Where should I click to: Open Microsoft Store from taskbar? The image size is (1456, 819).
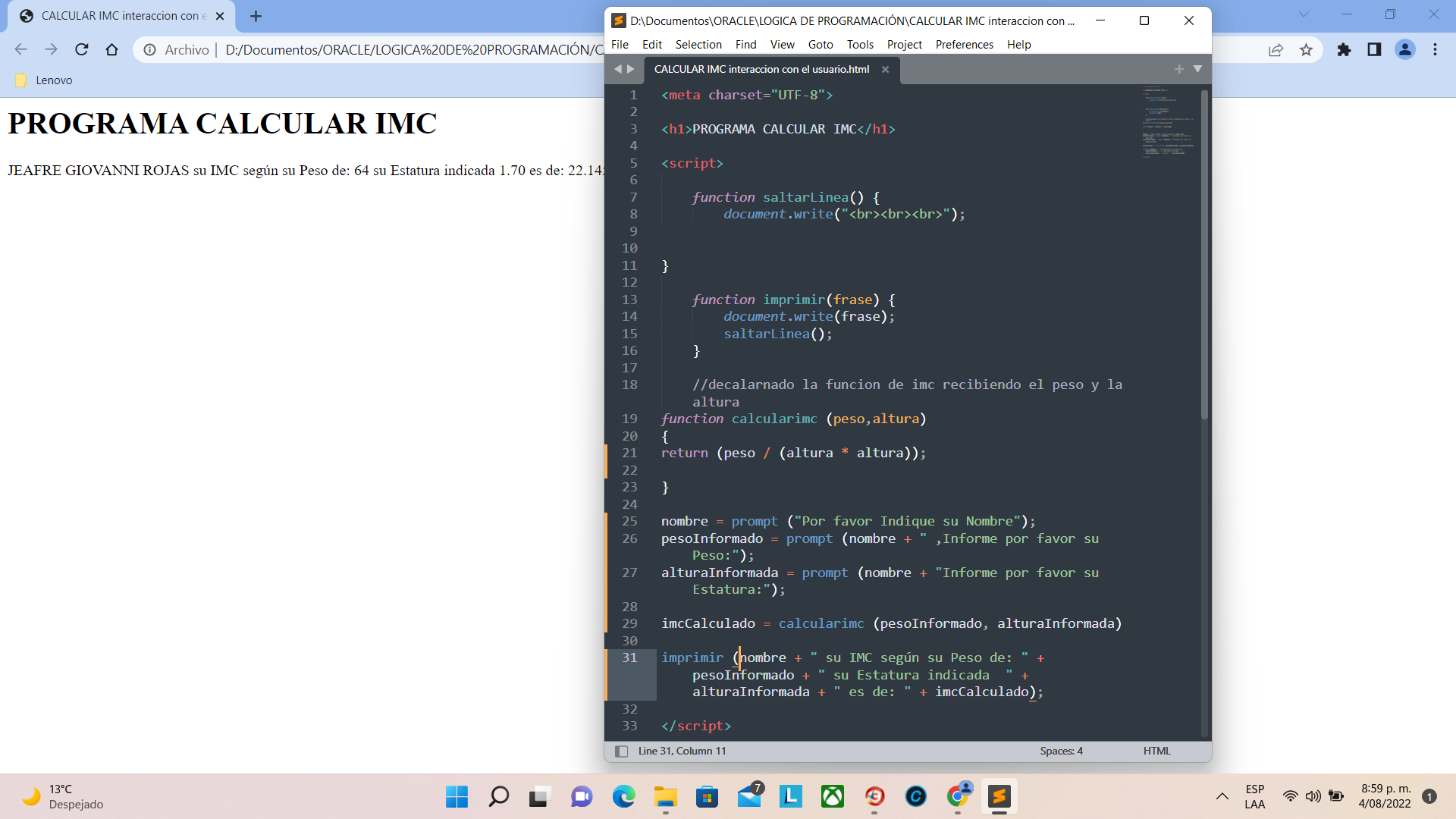click(x=707, y=796)
